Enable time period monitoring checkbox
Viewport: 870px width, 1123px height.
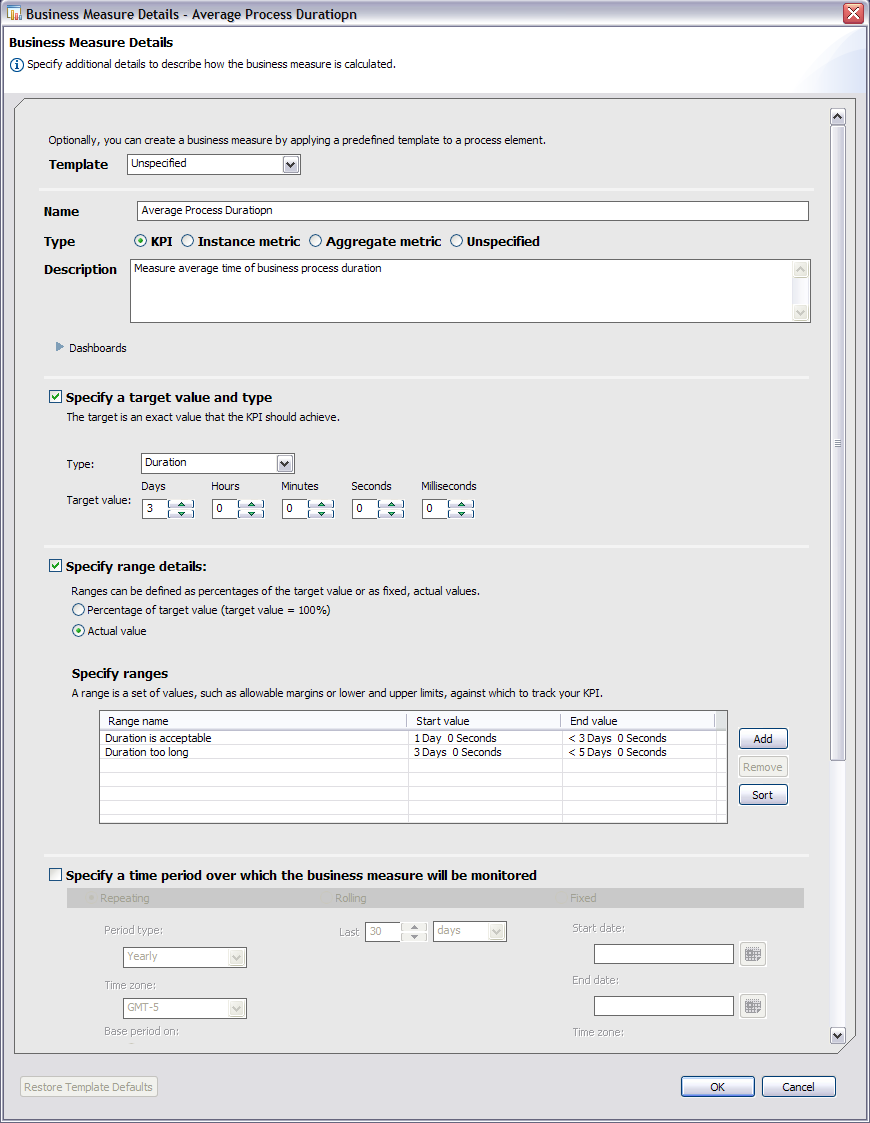tap(55, 874)
